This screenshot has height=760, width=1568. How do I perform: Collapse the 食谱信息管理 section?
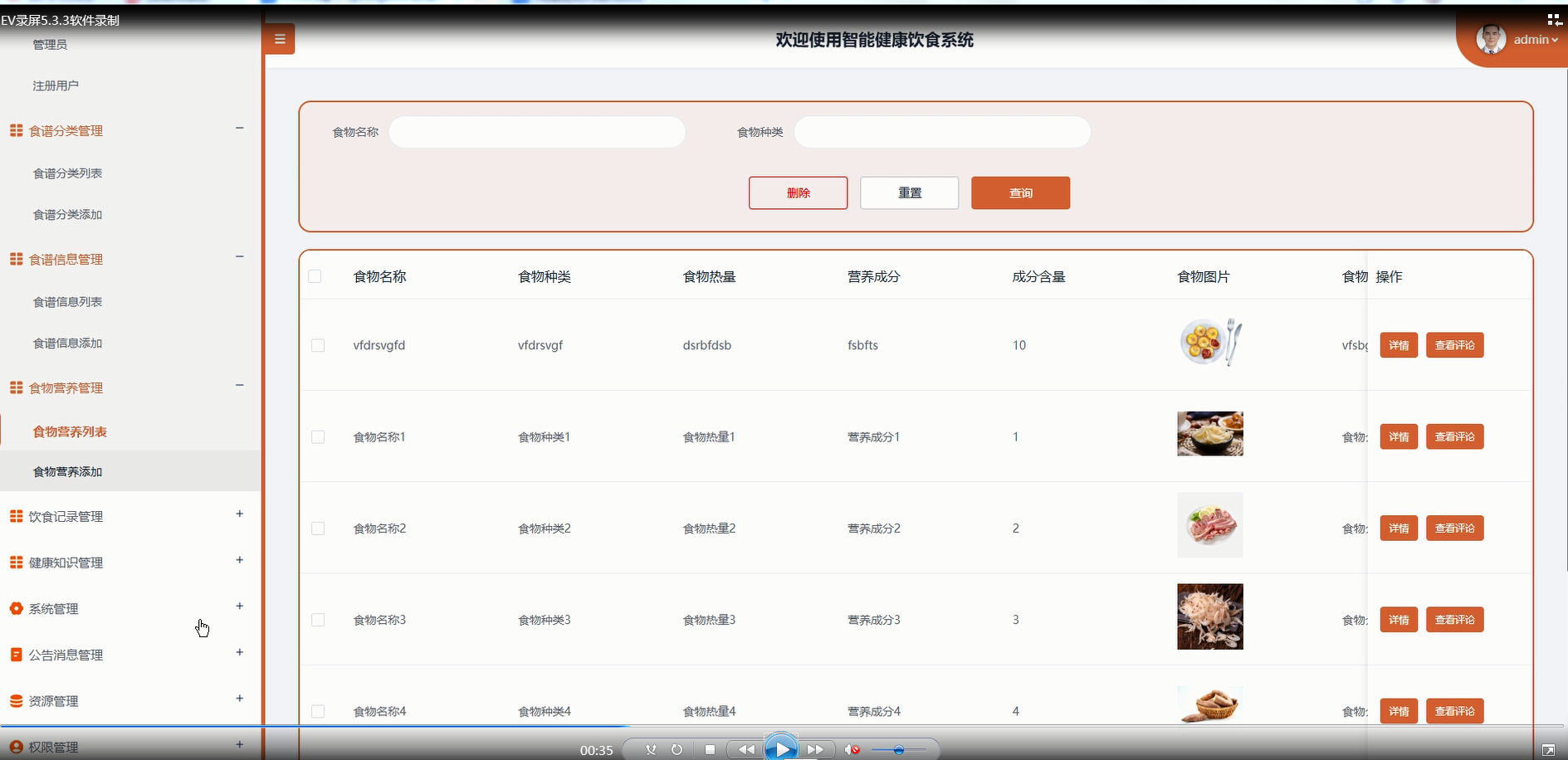(x=239, y=256)
